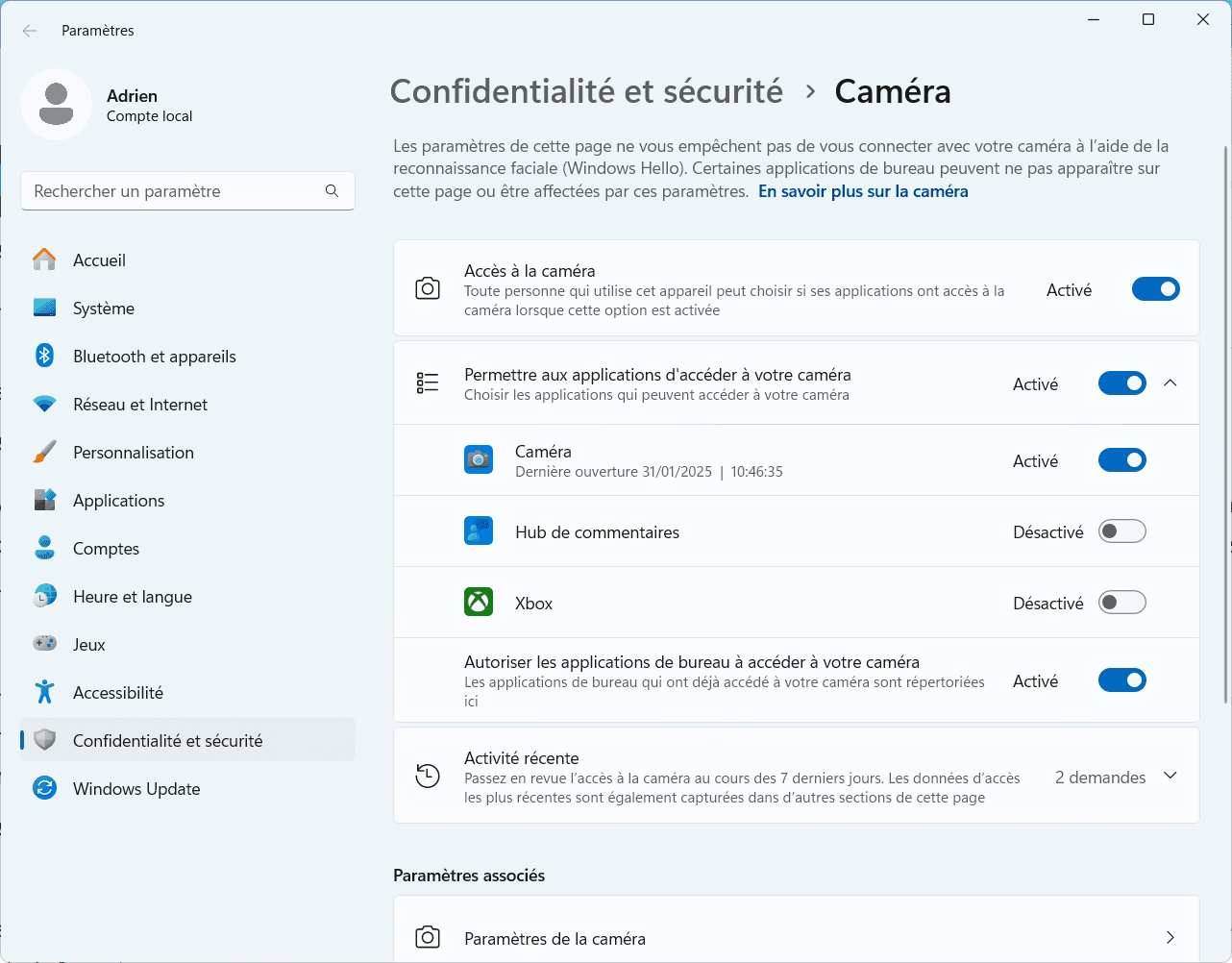Click the Réseau et Internet wifi icon

point(44,404)
